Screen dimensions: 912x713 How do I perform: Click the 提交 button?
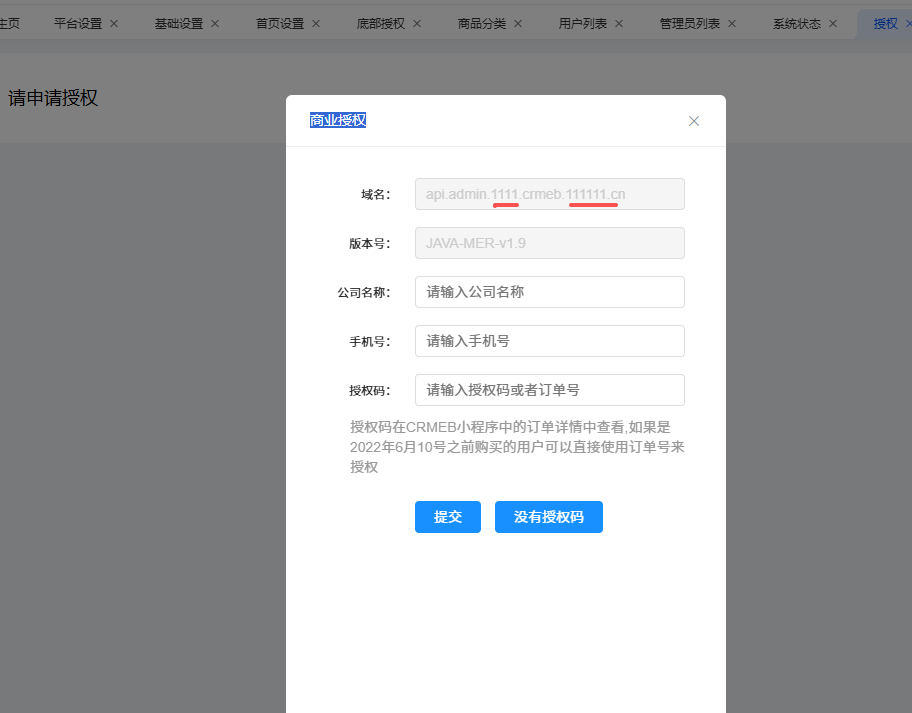tap(448, 517)
